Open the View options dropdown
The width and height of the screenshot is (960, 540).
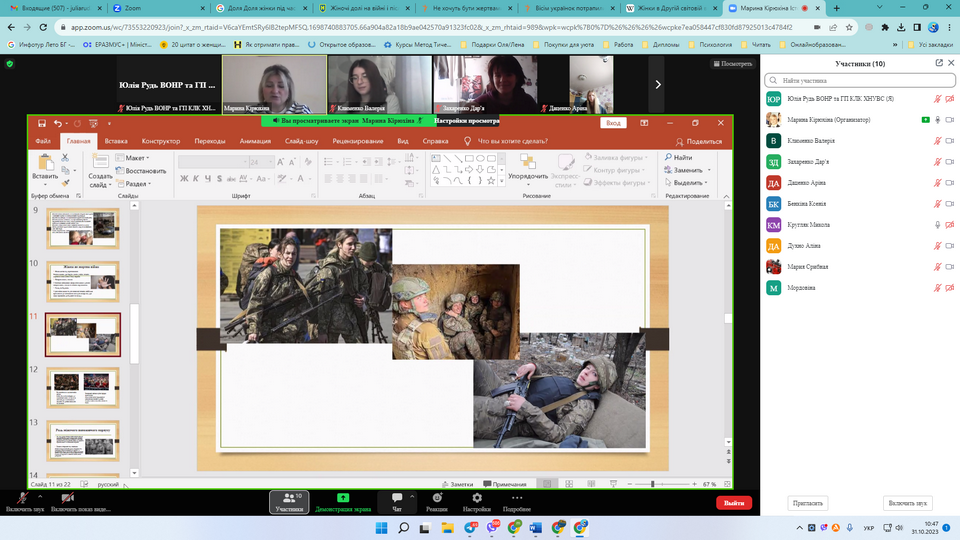[732, 64]
